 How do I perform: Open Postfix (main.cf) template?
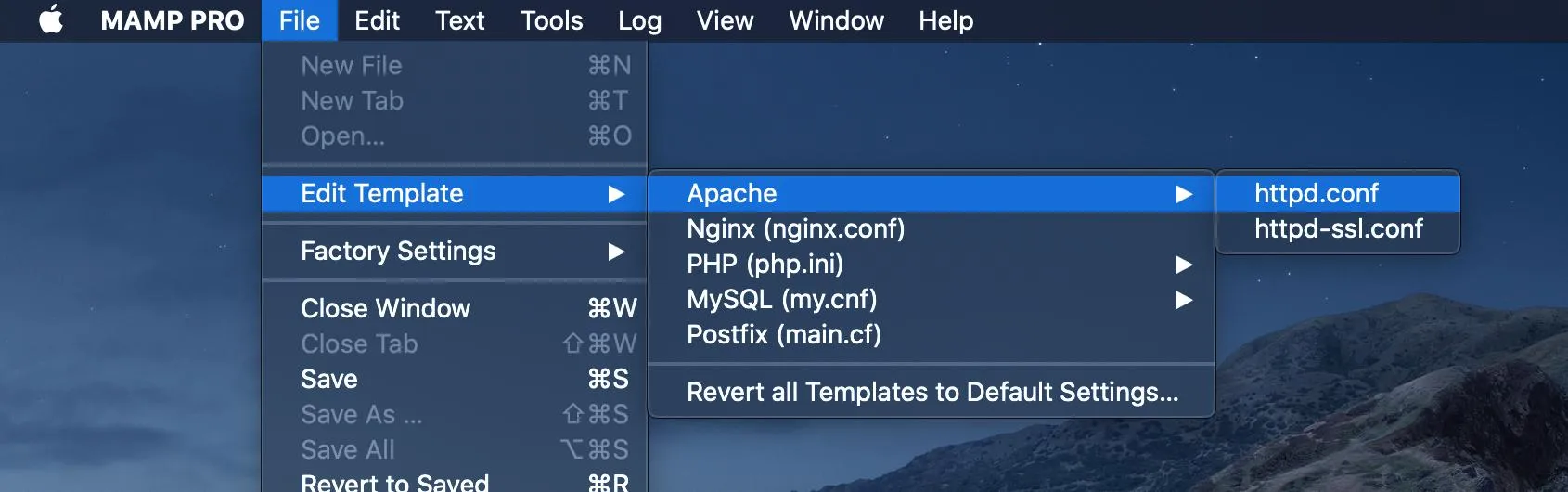click(x=932, y=334)
